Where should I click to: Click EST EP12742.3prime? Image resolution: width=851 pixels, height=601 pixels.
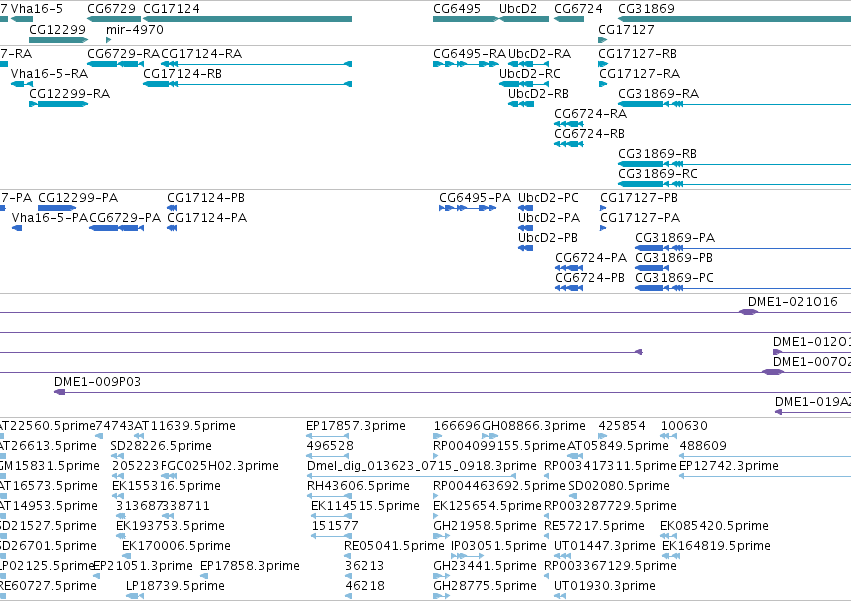point(729,466)
